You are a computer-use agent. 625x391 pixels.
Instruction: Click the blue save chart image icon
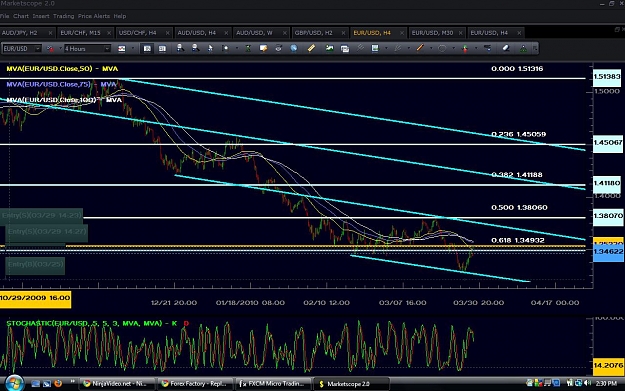(x=375, y=48)
